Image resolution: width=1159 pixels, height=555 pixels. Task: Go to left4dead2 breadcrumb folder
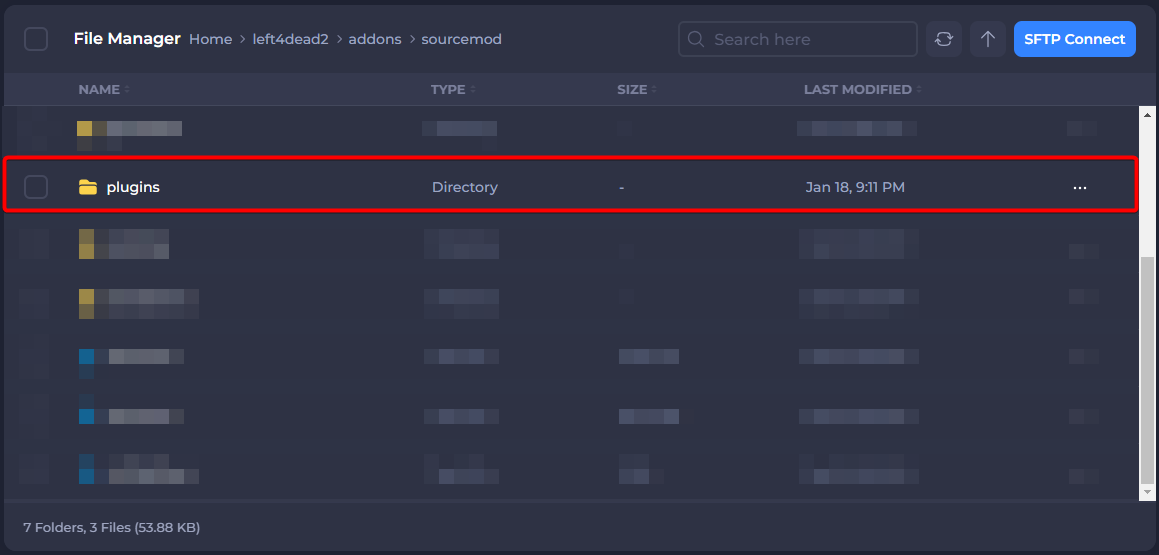[290, 39]
